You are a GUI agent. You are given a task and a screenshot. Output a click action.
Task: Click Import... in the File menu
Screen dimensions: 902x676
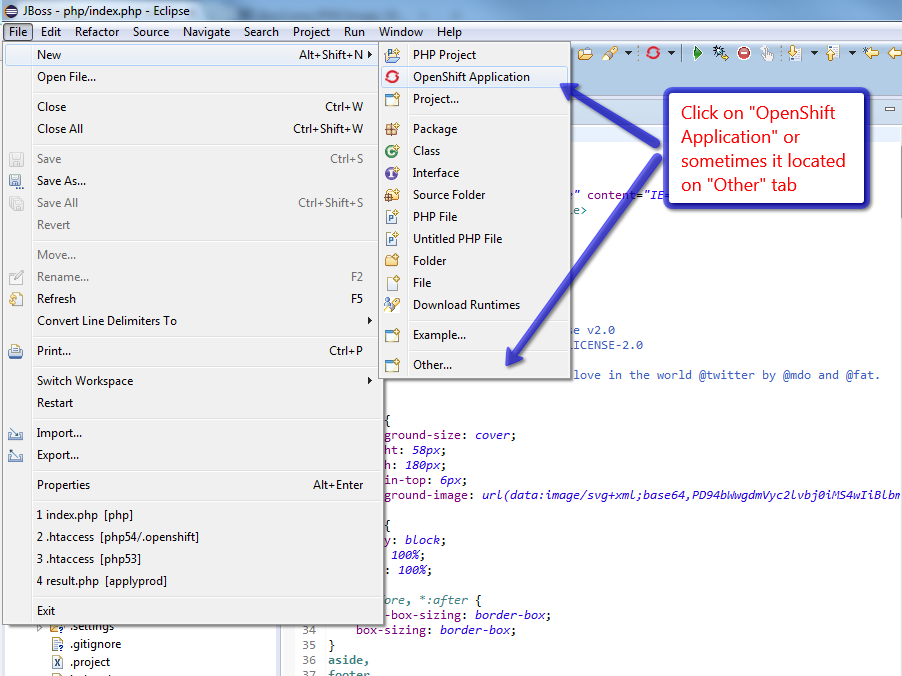point(59,433)
